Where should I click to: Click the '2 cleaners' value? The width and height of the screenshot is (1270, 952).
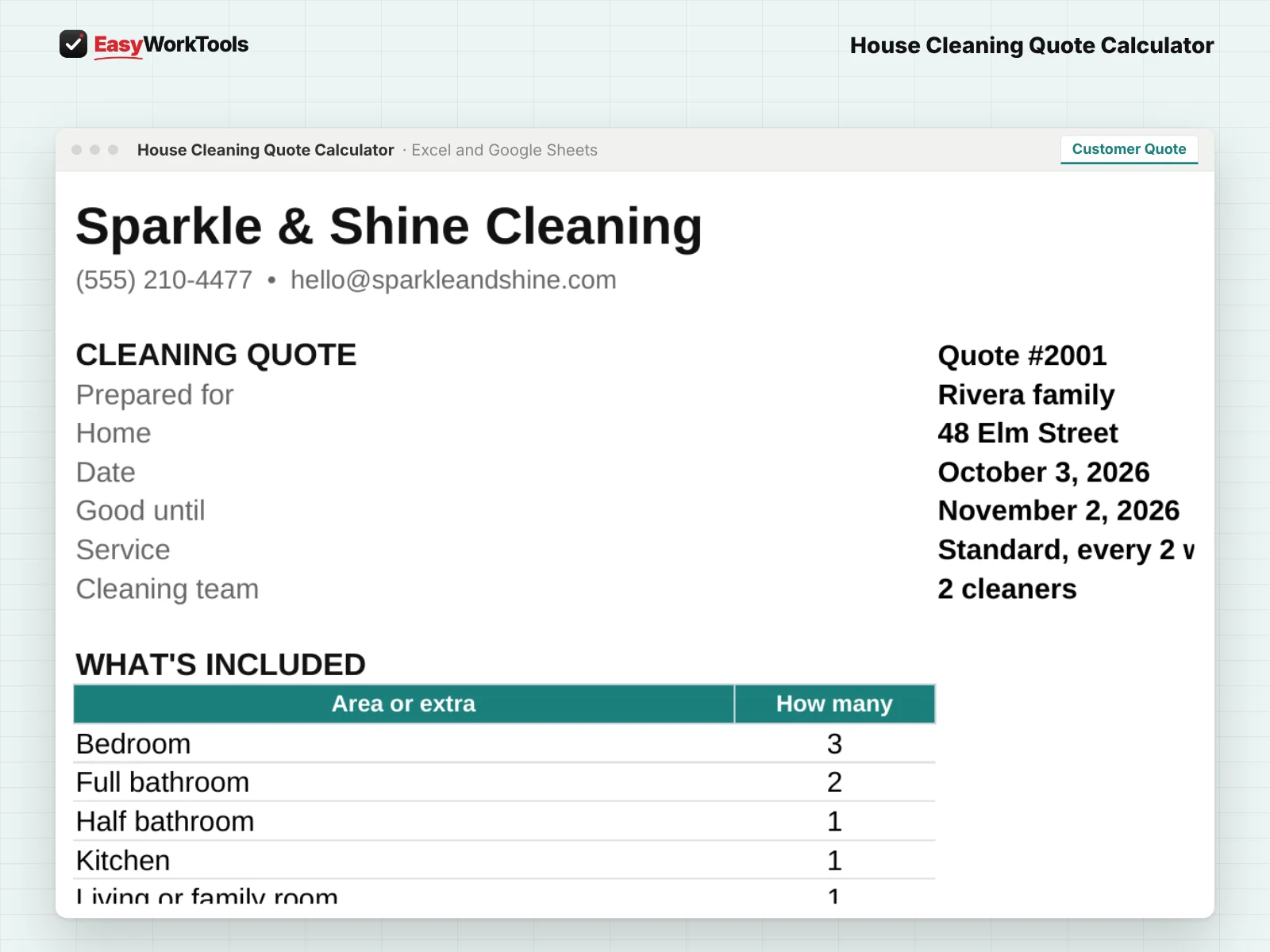click(1007, 589)
